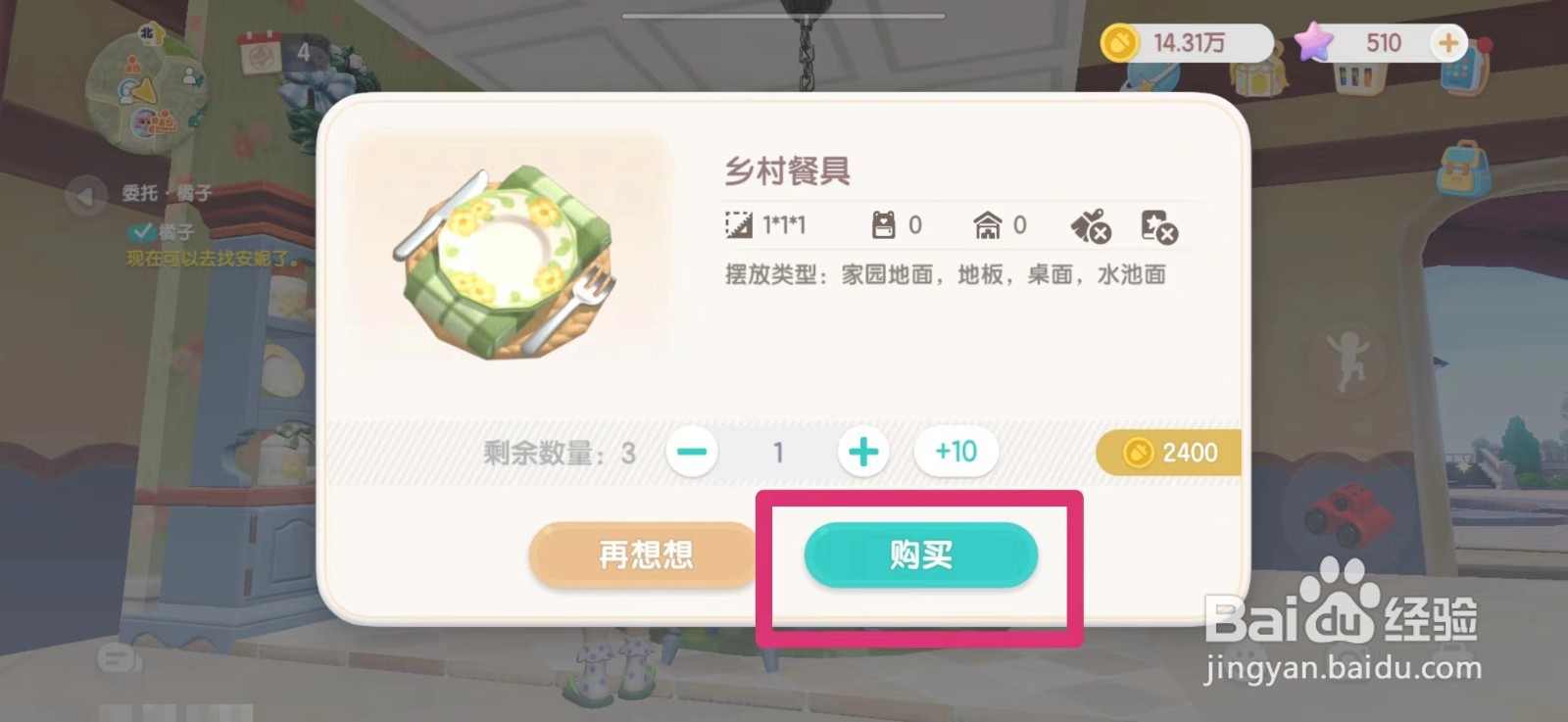Viewport: 1568px width, 722px height.
Task: Click the 购买 purchase button
Action: pyautogui.click(x=920, y=554)
